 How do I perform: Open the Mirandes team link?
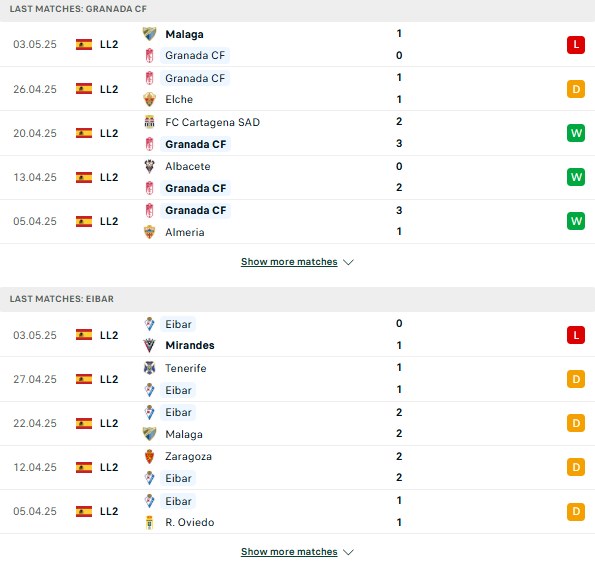pos(190,345)
